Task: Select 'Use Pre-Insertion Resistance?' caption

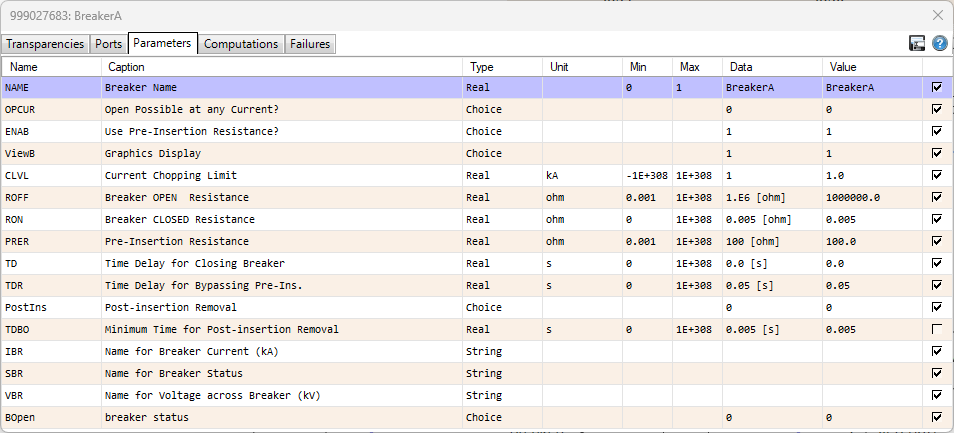Action: click(x=282, y=131)
